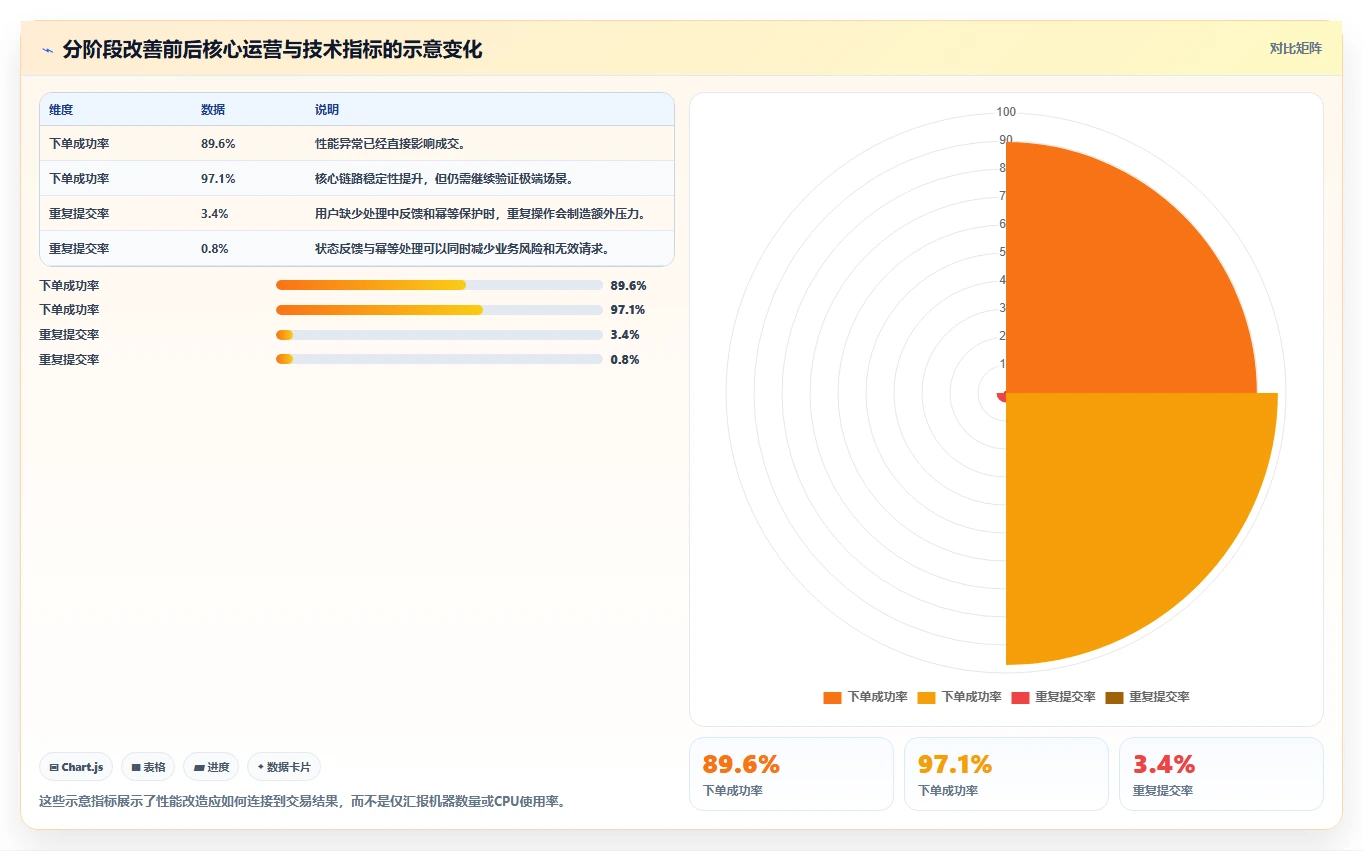The image size is (1363, 851).
Task: Click the 3.4% progress bar
Action: [x=439, y=335]
